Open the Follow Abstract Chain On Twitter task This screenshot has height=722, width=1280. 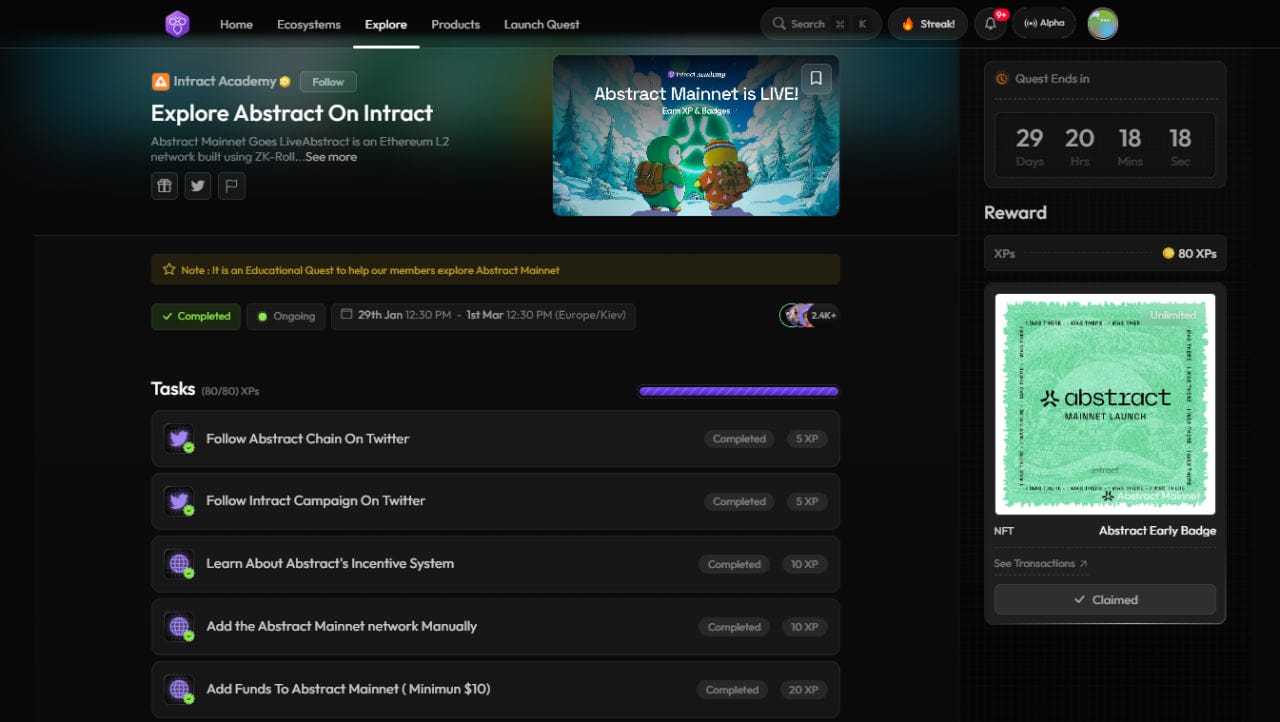pyautogui.click(x=495, y=439)
